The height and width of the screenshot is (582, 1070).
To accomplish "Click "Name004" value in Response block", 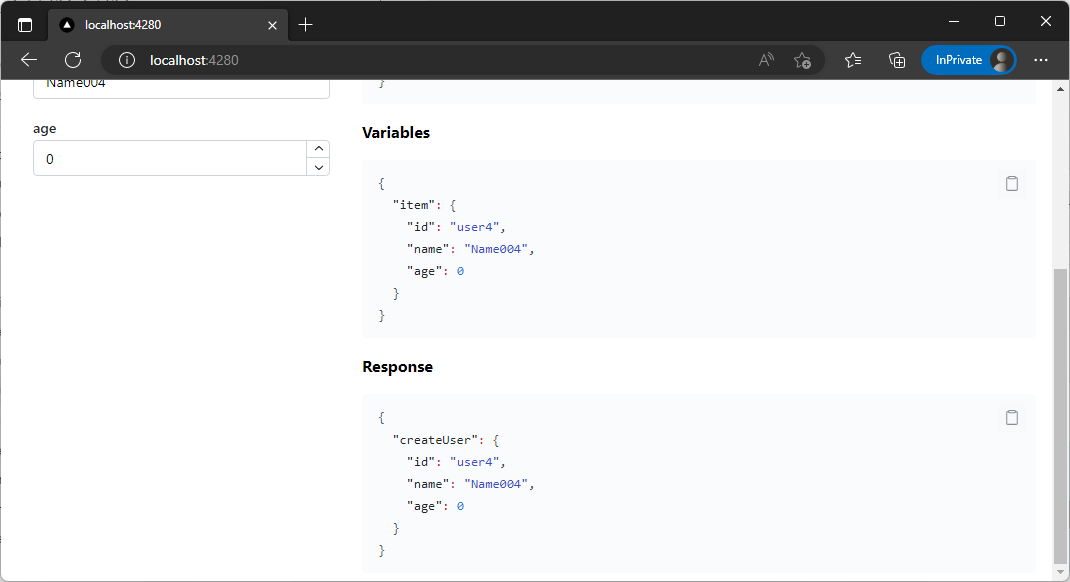I will point(496,484).
